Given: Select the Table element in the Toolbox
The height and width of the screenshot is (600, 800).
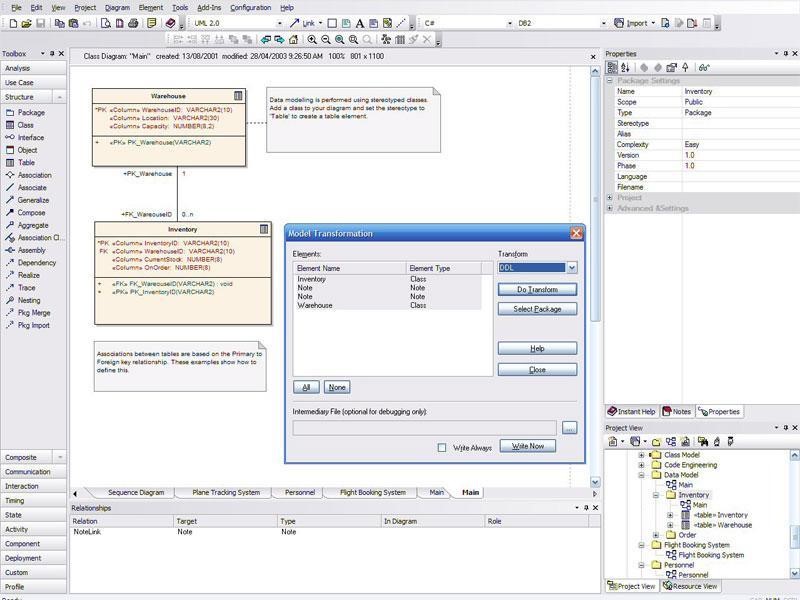Looking at the screenshot, I should [x=26, y=162].
